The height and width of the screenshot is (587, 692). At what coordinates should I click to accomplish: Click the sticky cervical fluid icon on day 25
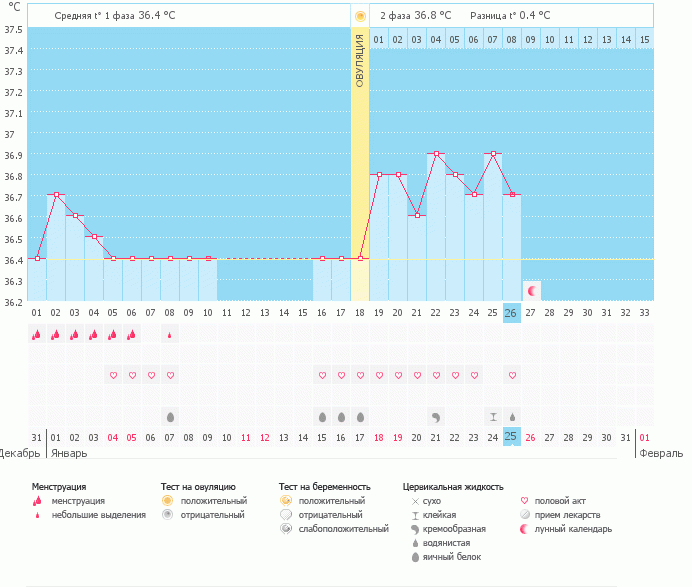(493, 415)
